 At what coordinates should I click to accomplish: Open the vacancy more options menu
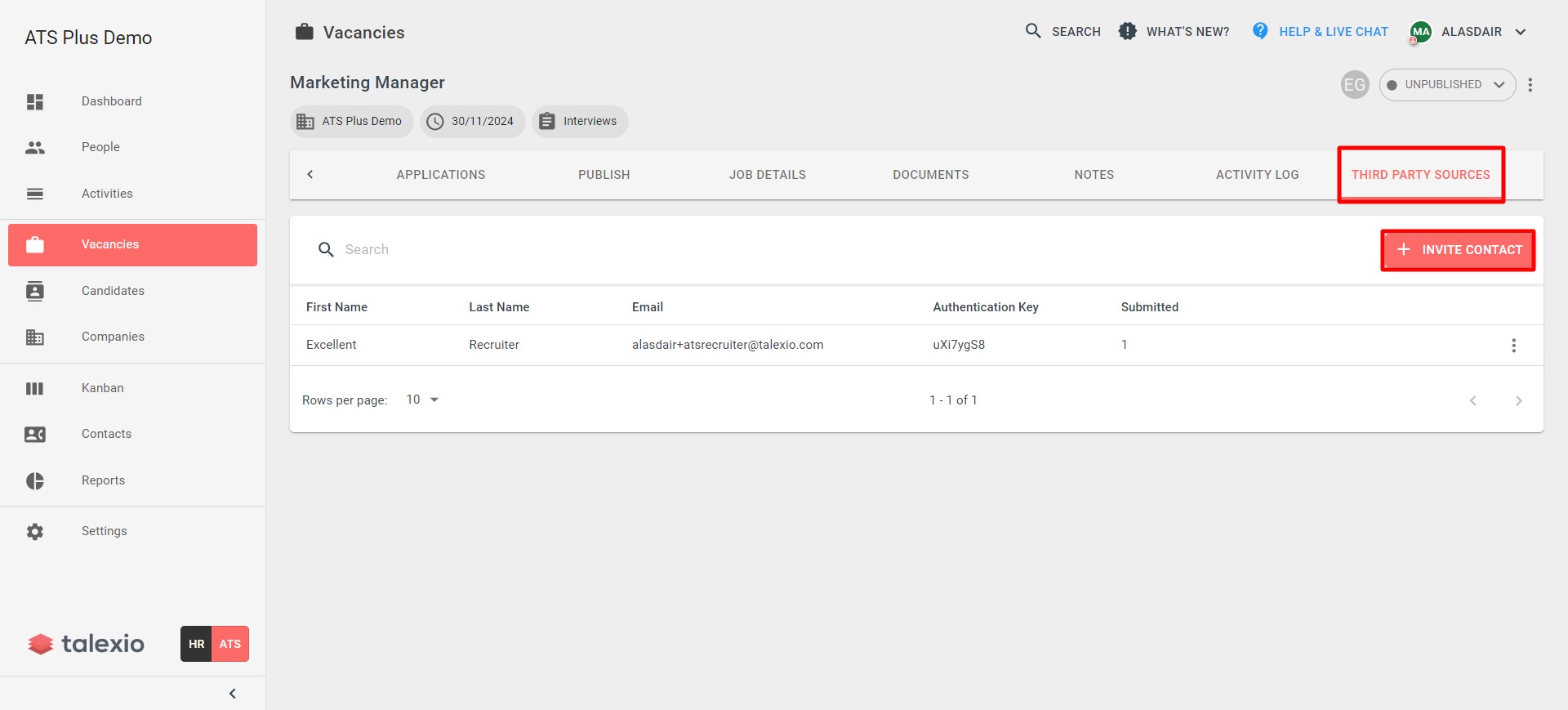coord(1530,85)
